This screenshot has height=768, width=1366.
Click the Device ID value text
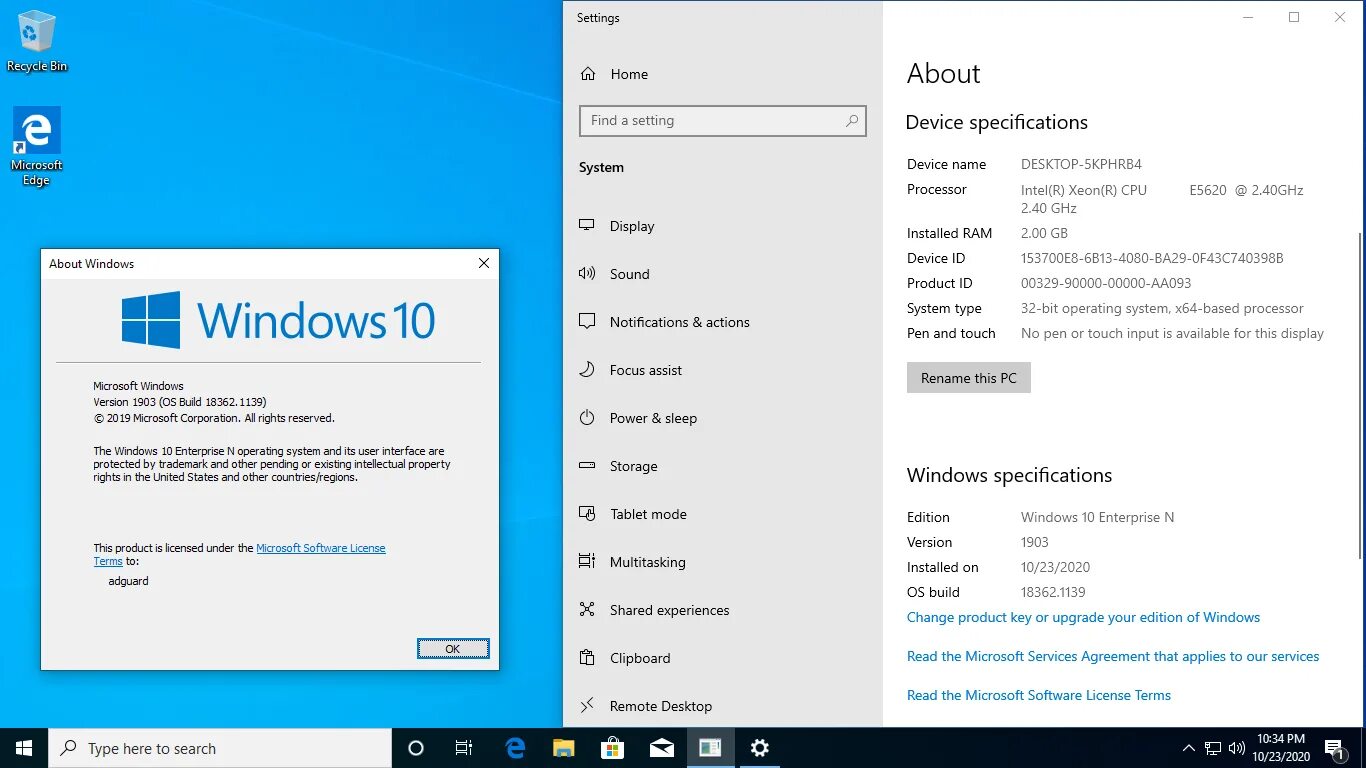pos(1152,258)
